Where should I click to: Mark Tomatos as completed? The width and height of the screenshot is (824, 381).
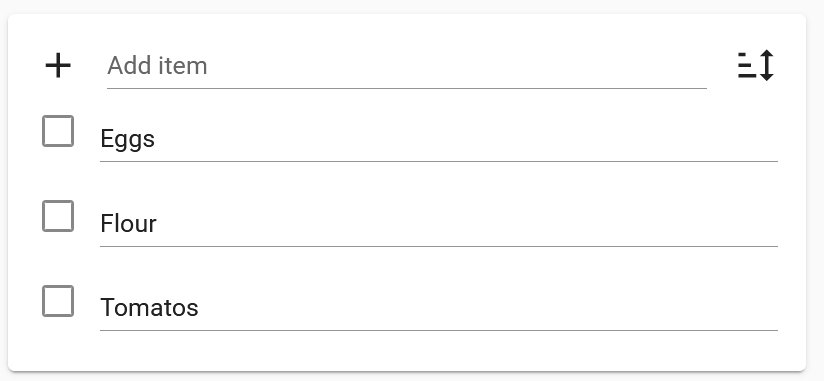tap(58, 301)
